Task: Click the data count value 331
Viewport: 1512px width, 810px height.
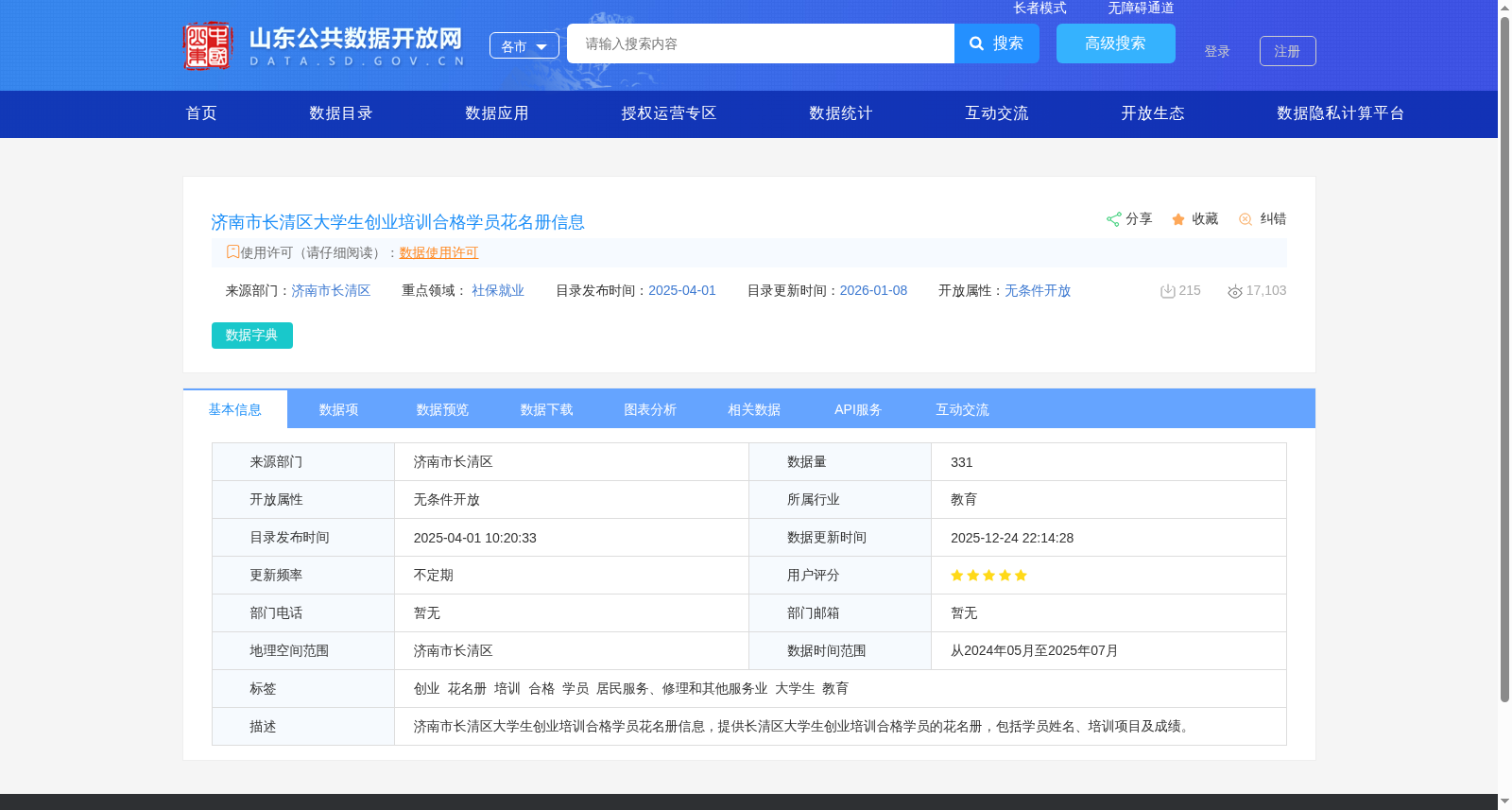Action: pos(962,462)
